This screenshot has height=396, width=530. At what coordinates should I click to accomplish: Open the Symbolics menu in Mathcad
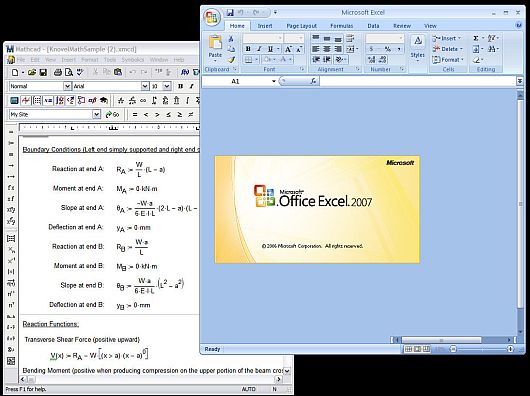coord(132,60)
